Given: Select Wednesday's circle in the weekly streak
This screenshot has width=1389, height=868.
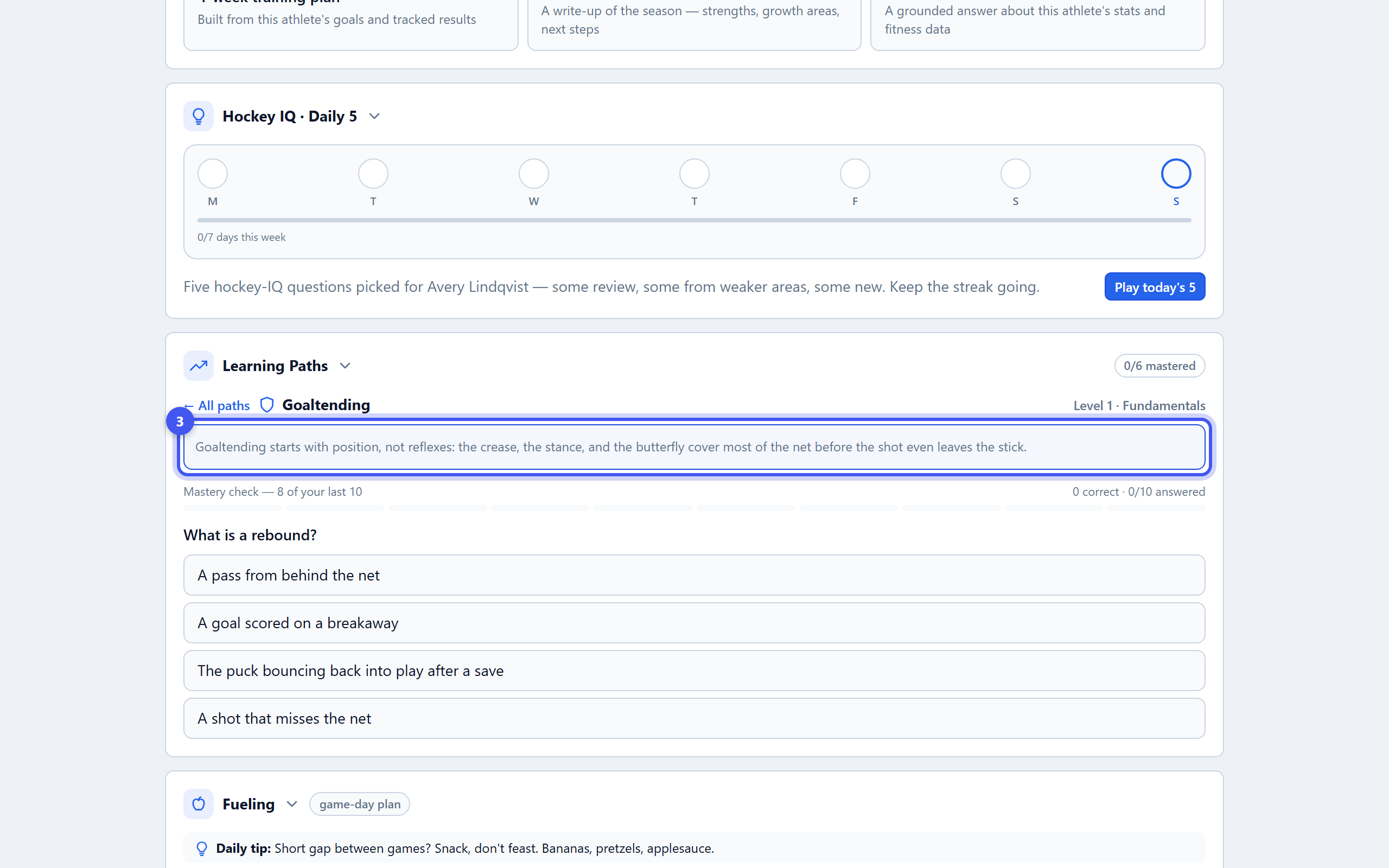Looking at the screenshot, I should (x=534, y=174).
